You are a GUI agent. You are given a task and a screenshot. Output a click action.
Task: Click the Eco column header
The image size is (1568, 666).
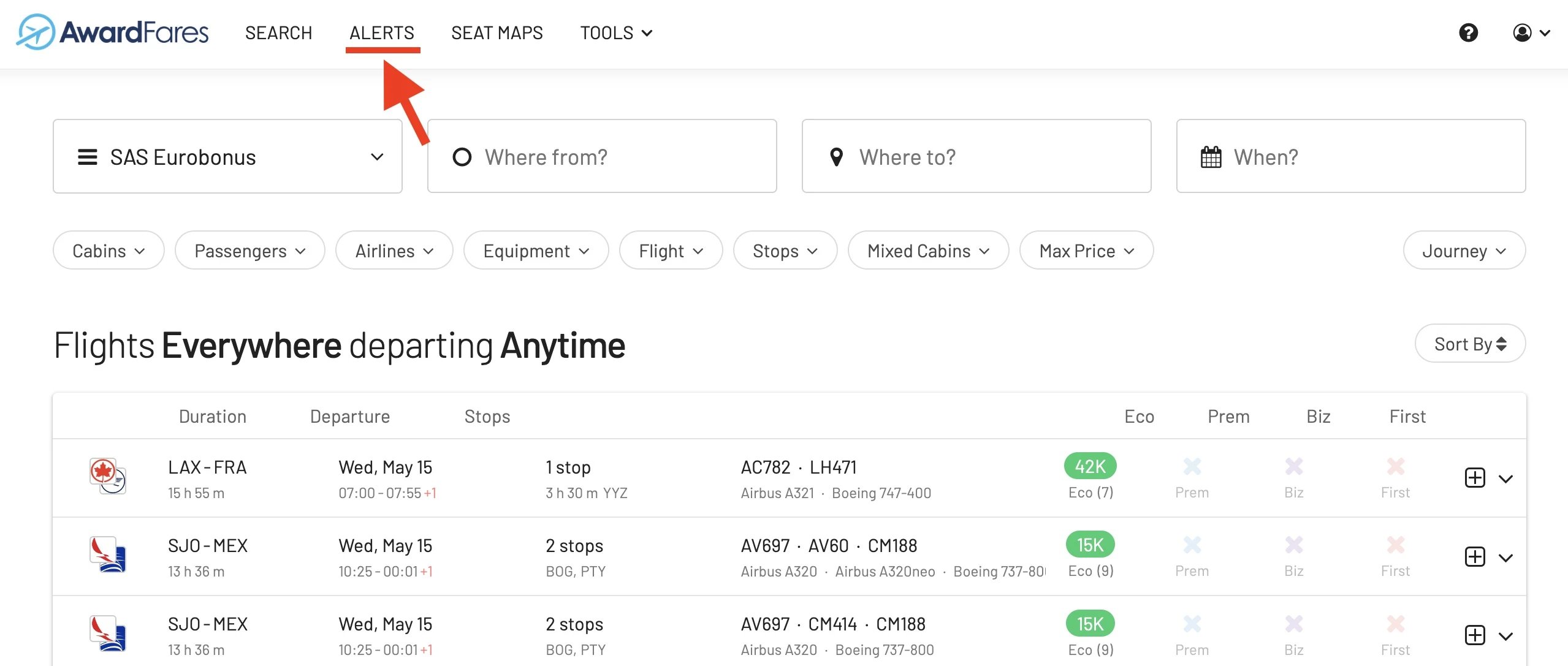[x=1139, y=416]
